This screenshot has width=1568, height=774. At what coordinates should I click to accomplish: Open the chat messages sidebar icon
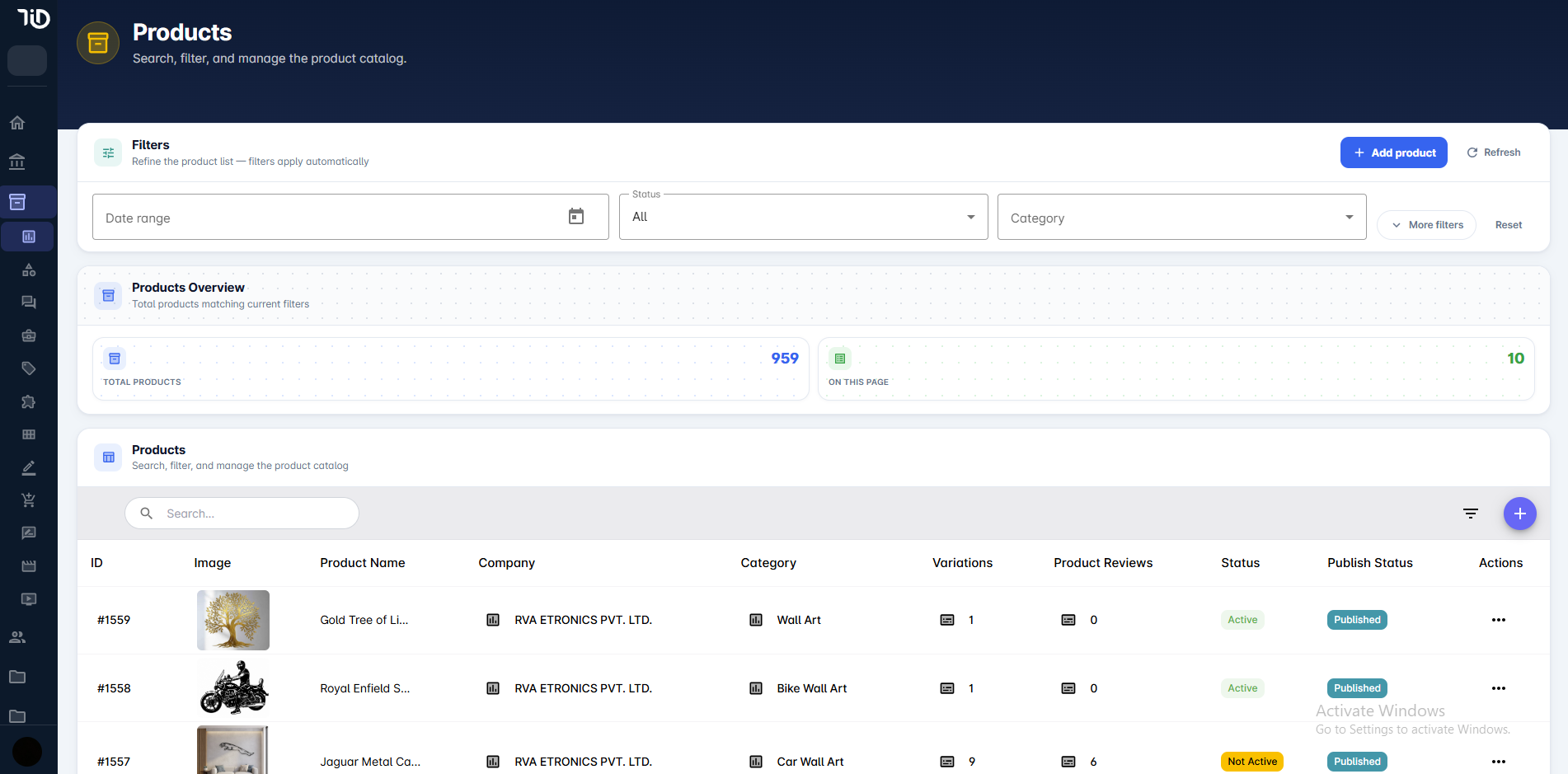coord(29,303)
